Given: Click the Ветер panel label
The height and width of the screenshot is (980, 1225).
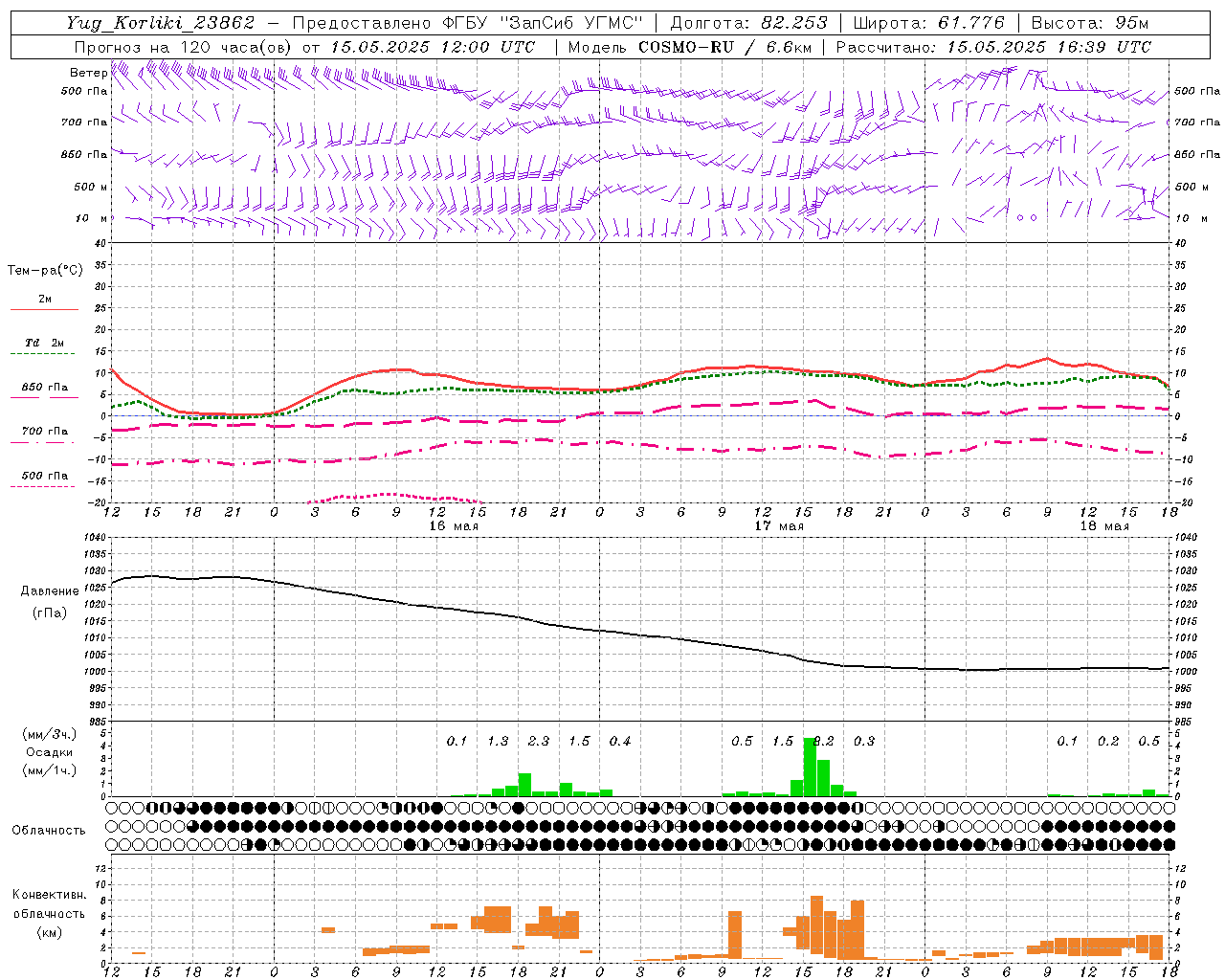Looking at the screenshot, I should click(x=89, y=73).
